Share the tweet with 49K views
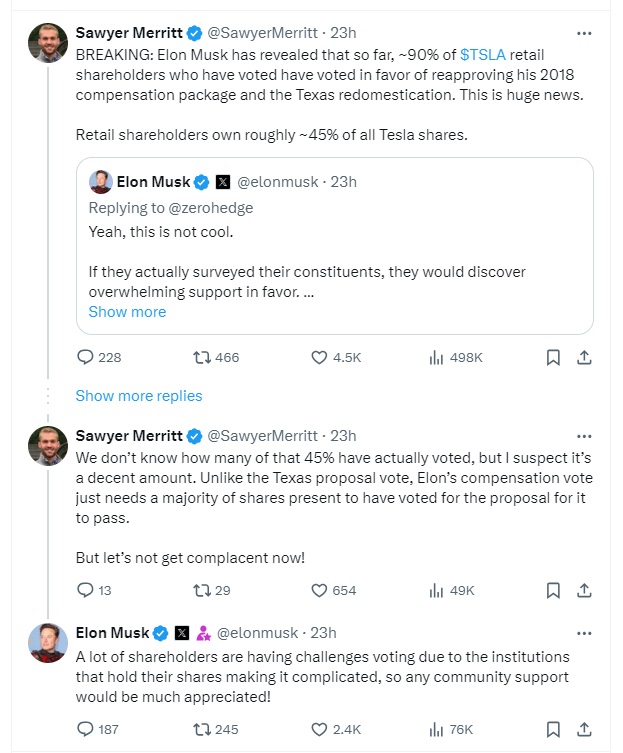 click(585, 590)
